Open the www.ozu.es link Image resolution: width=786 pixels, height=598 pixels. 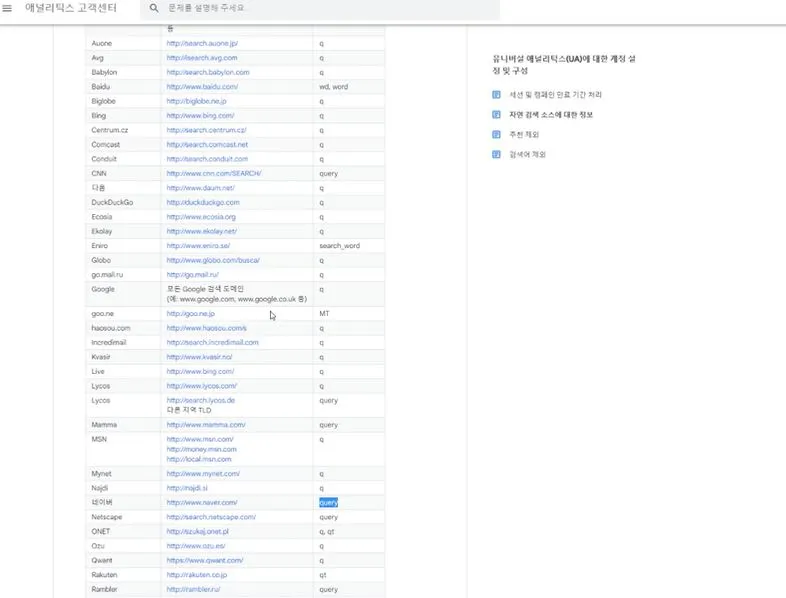pos(196,546)
